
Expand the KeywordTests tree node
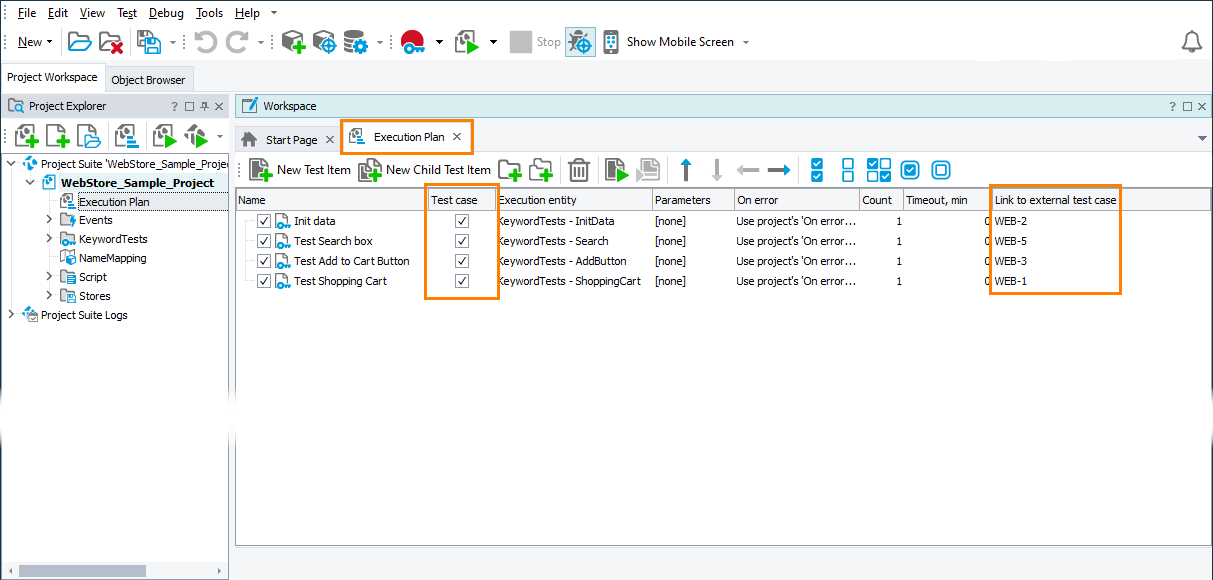pos(47,239)
